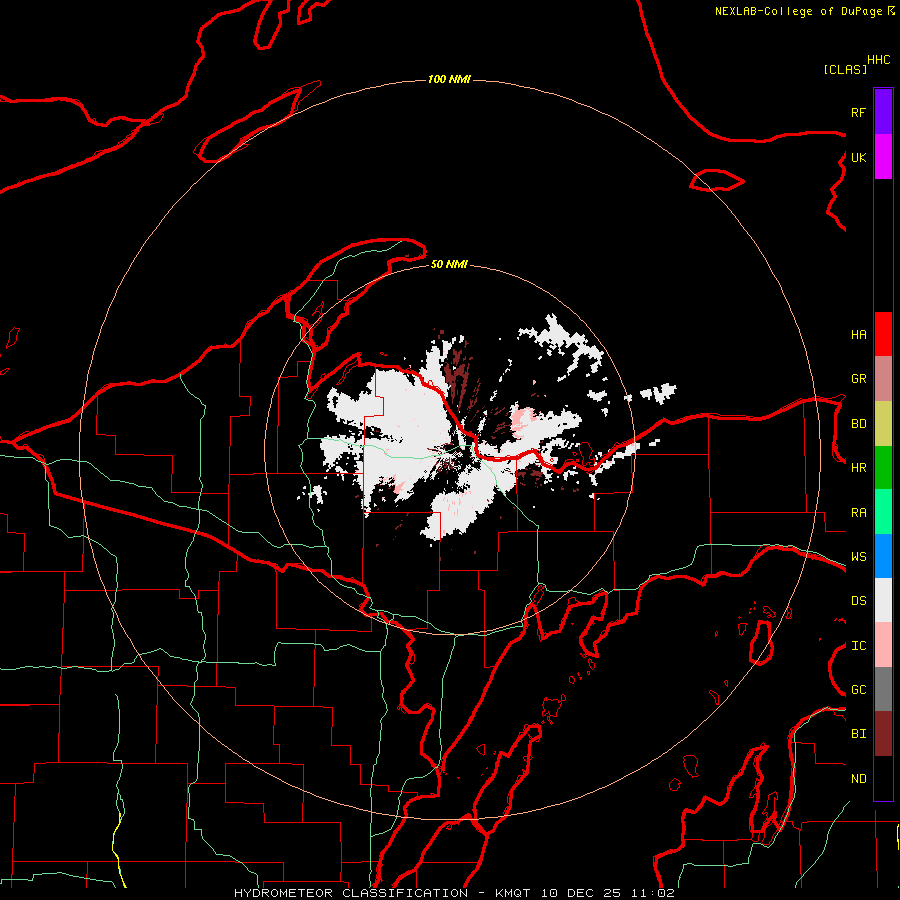
Task: Click the "NEXLAB-College of DuPage" credit text
Action: click(x=798, y=11)
